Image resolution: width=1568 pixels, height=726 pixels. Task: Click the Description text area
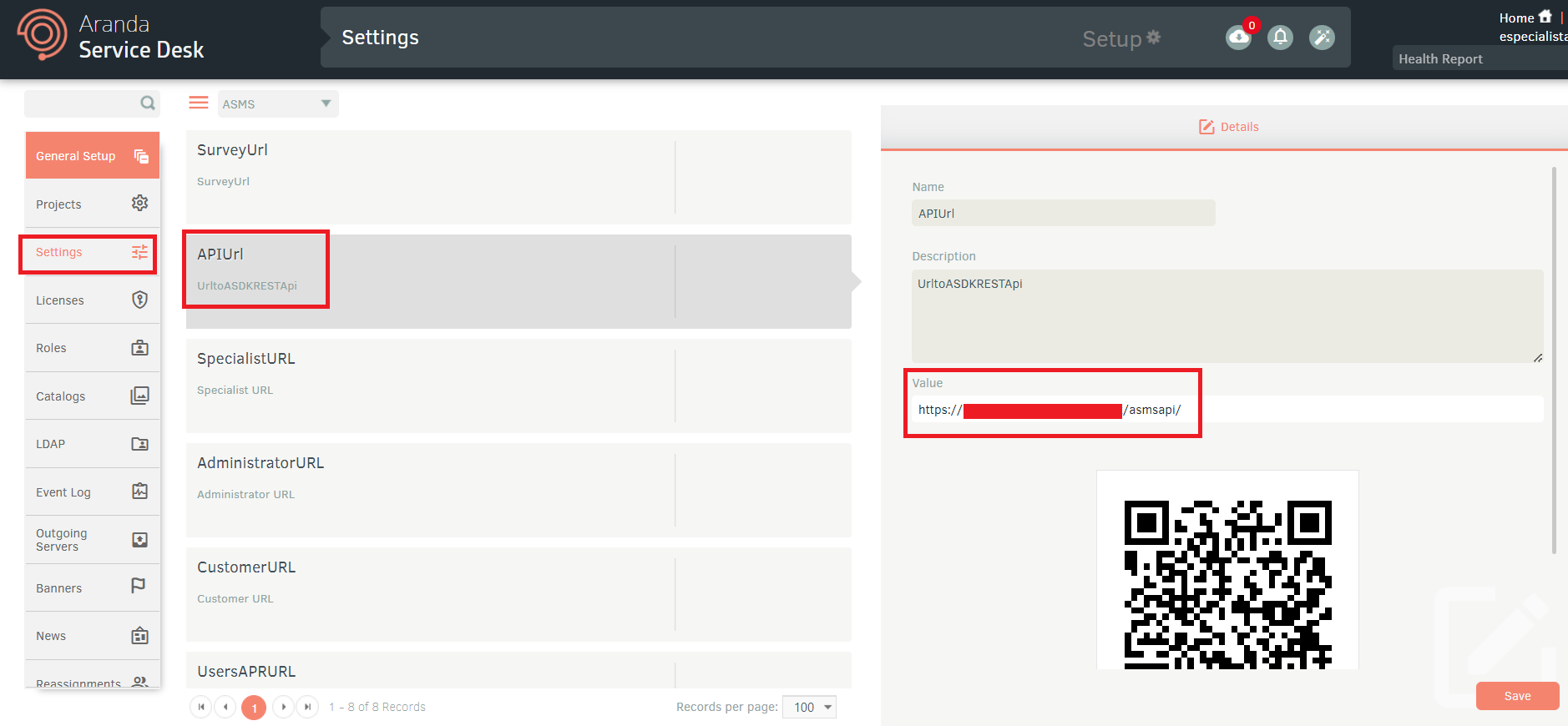1227,315
